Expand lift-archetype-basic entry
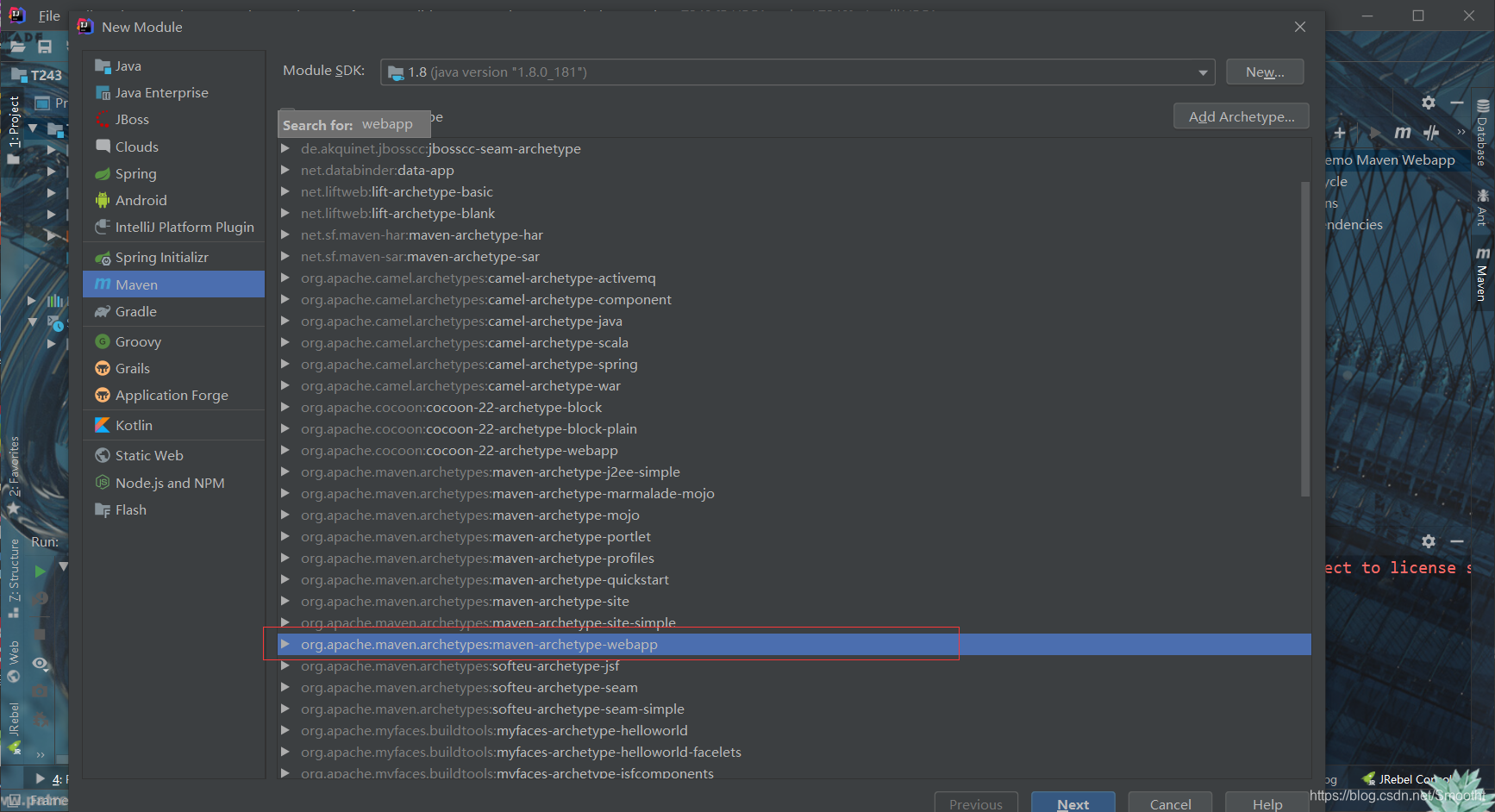 pyautogui.click(x=285, y=192)
